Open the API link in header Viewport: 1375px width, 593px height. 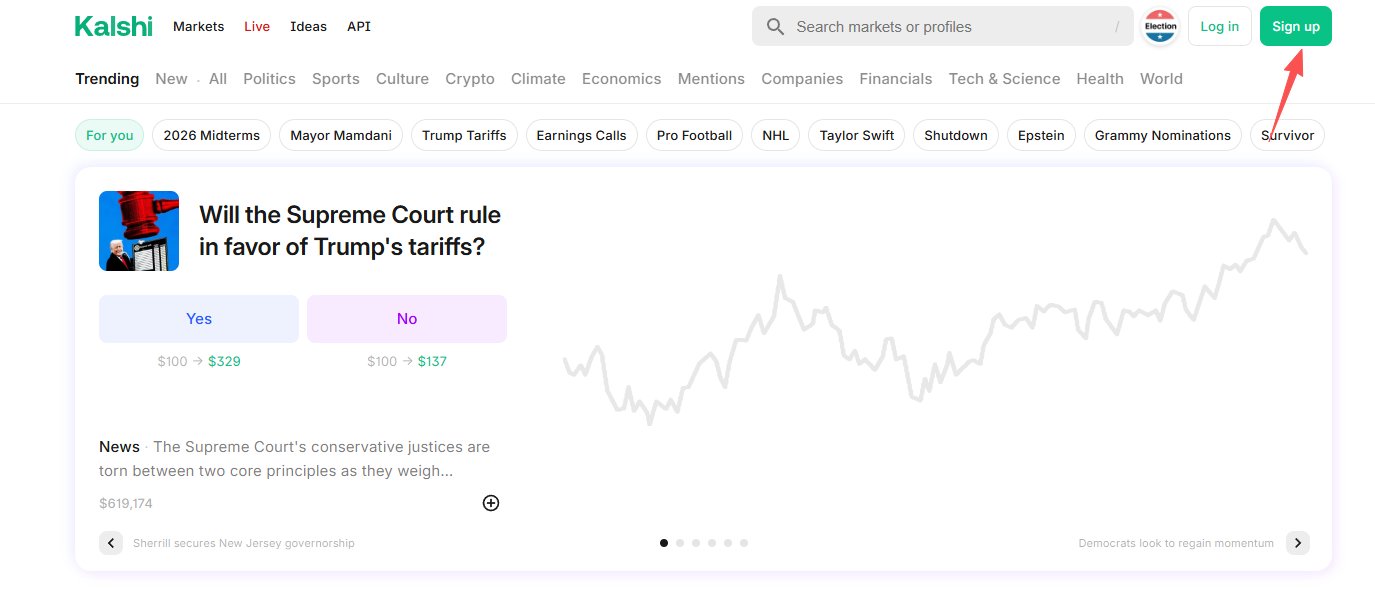[x=359, y=27]
